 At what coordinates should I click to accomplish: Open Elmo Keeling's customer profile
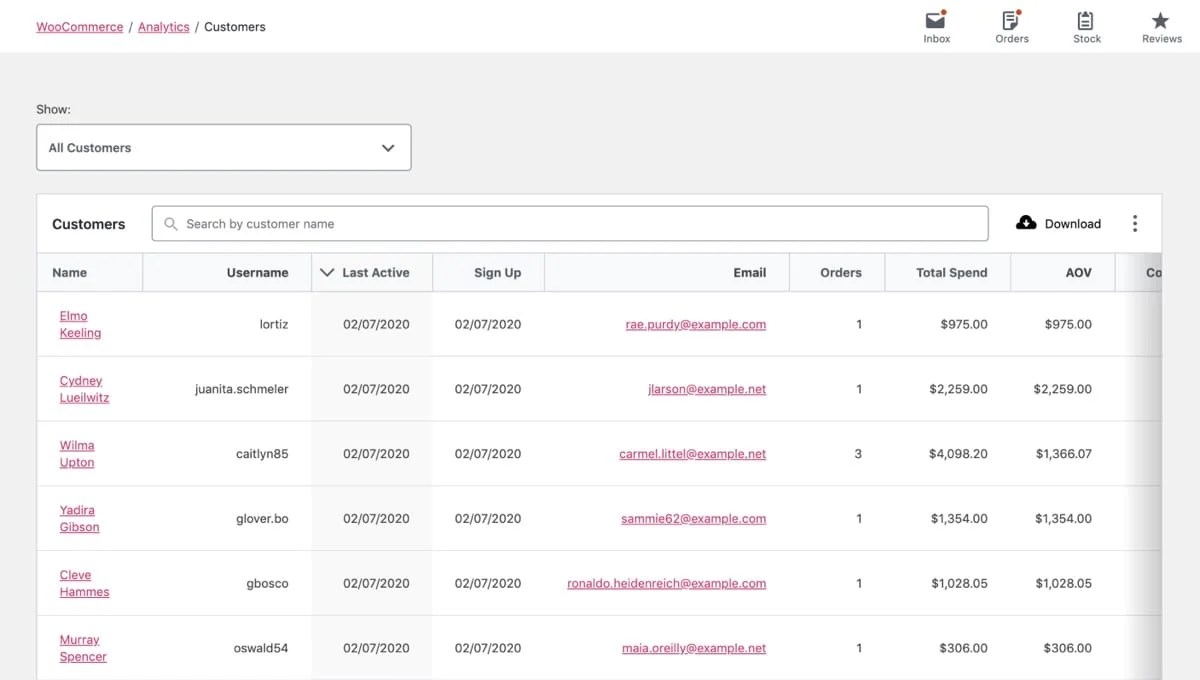79,324
